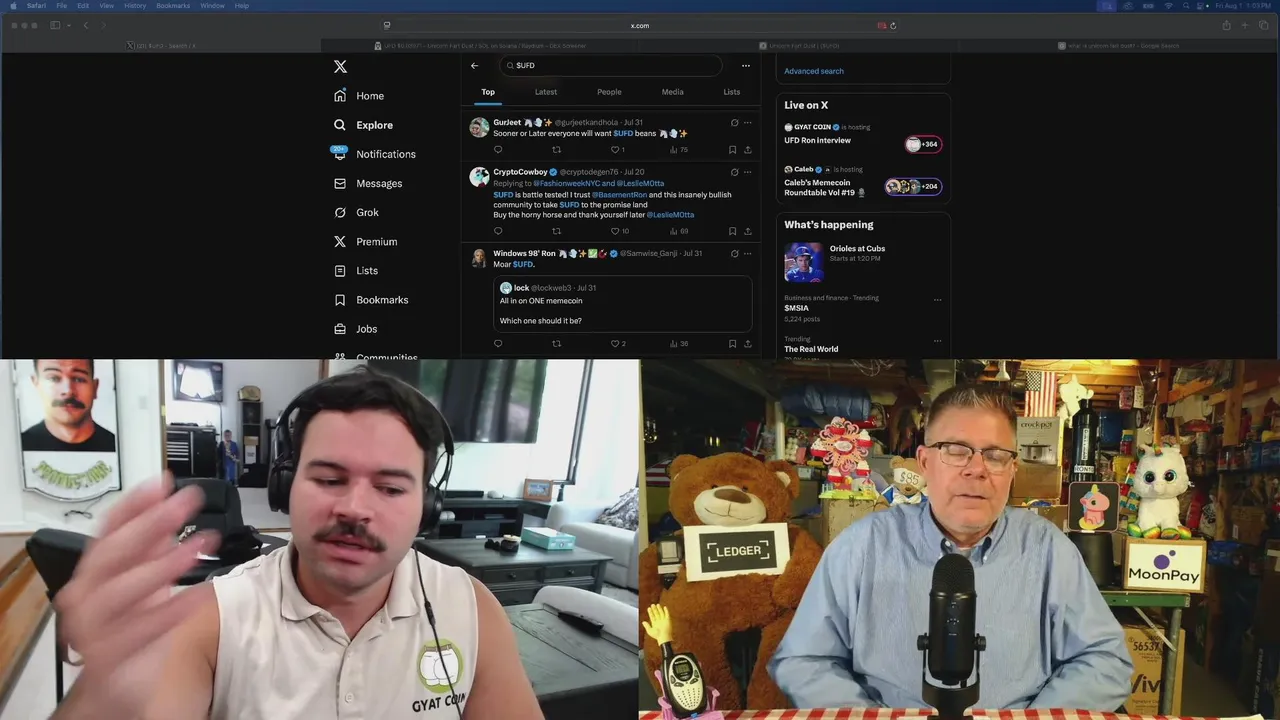Image resolution: width=1280 pixels, height=720 pixels.
Task: Click listener avatars showing +364
Action: coord(923,144)
